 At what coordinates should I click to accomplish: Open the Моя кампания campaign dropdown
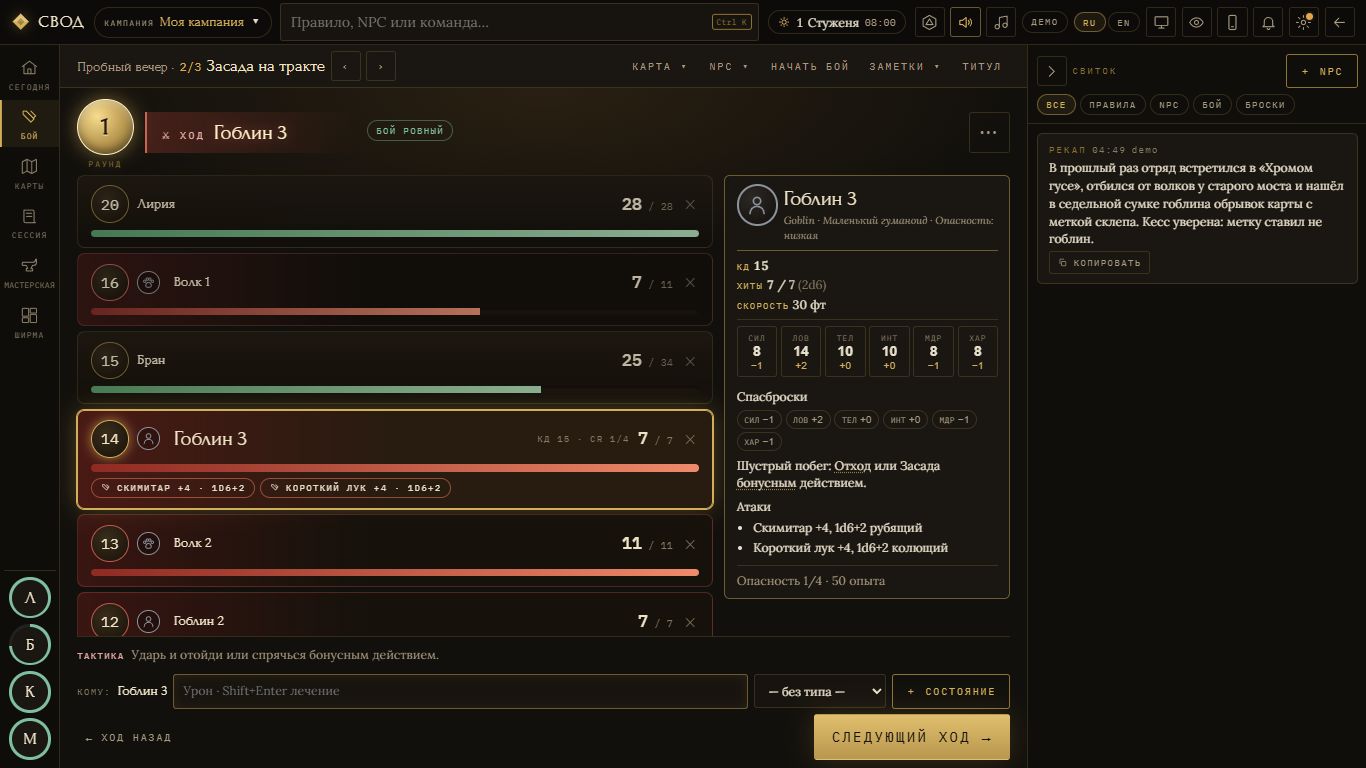[x=182, y=22]
